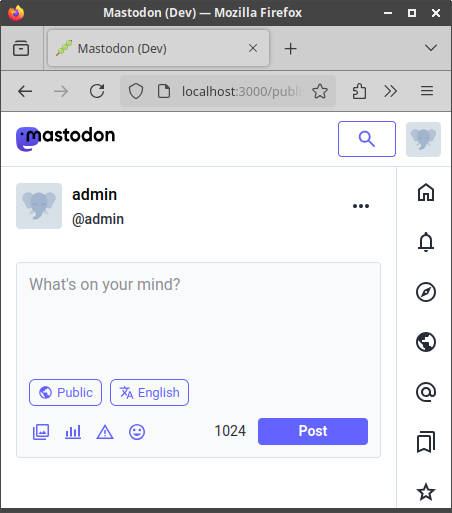Click the Post button
The height and width of the screenshot is (513, 452).
[313, 431]
